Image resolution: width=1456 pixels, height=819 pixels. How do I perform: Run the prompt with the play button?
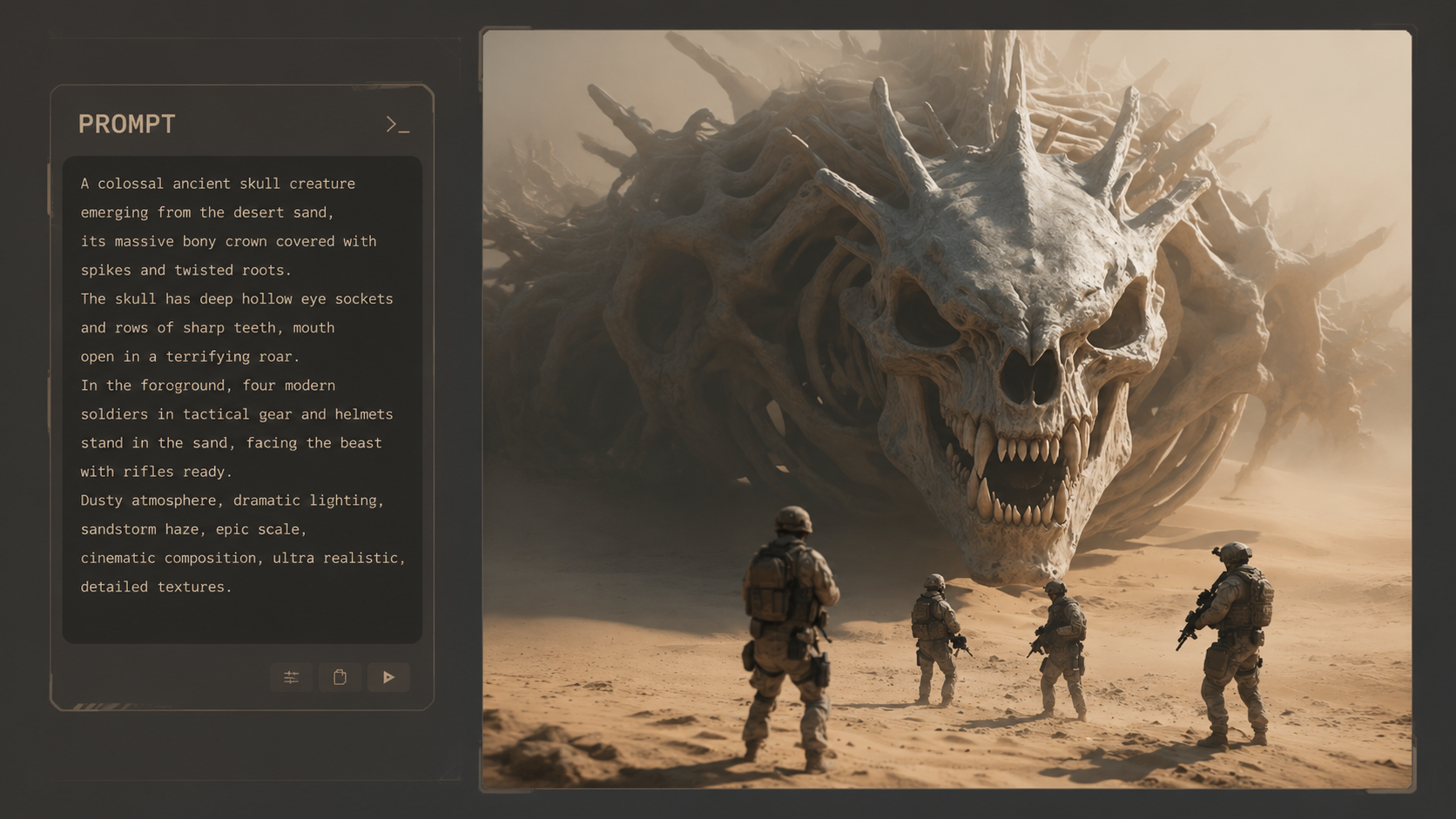point(388,677)
